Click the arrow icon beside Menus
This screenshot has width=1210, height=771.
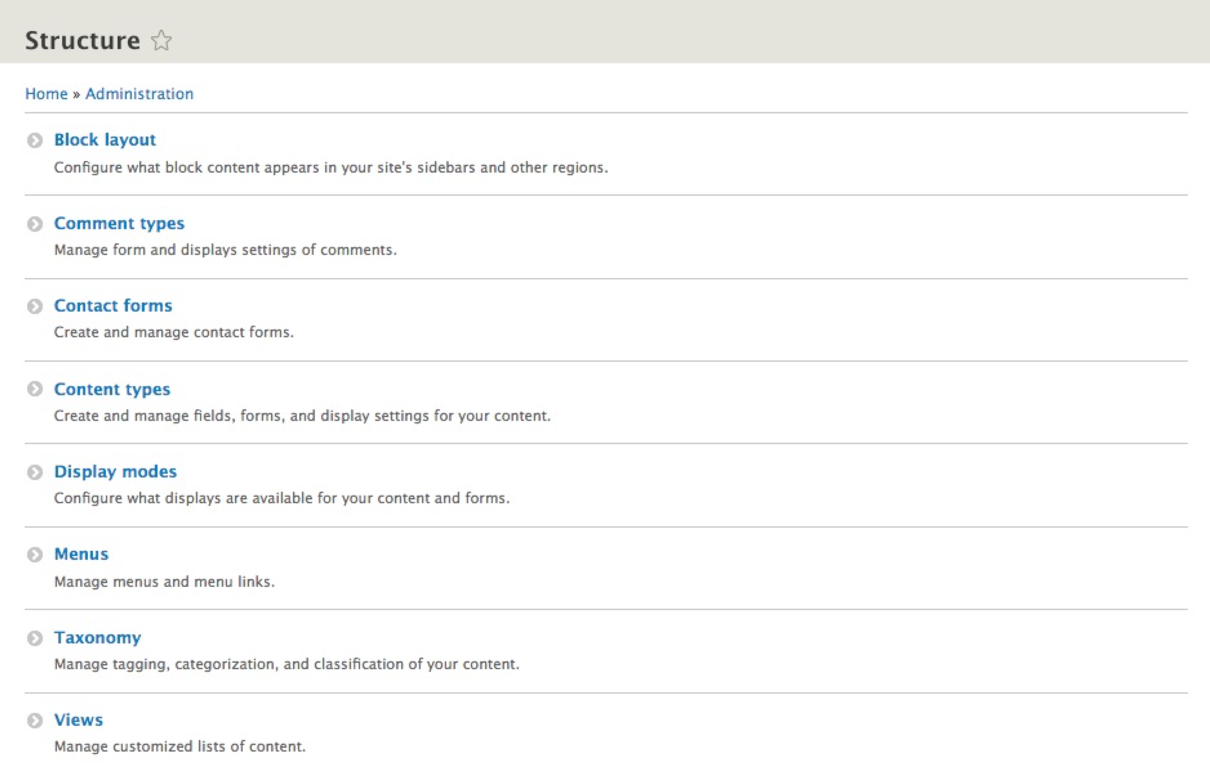35,555
